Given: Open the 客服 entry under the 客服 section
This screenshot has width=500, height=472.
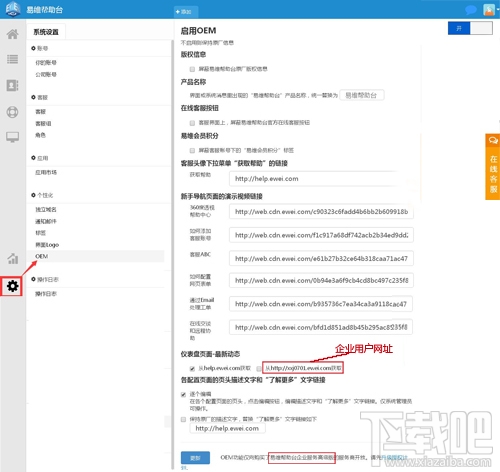Looking at the screenshot, I should [x=41, y=112].
